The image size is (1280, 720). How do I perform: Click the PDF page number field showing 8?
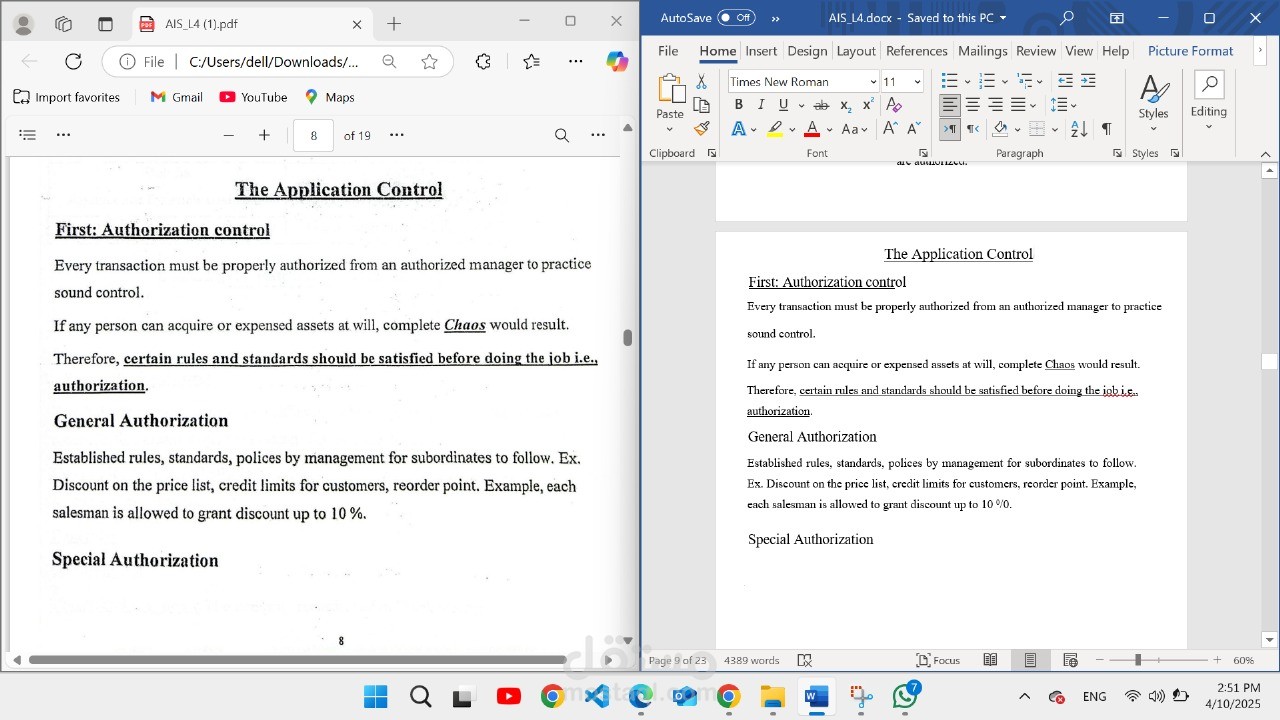[313, 135]
